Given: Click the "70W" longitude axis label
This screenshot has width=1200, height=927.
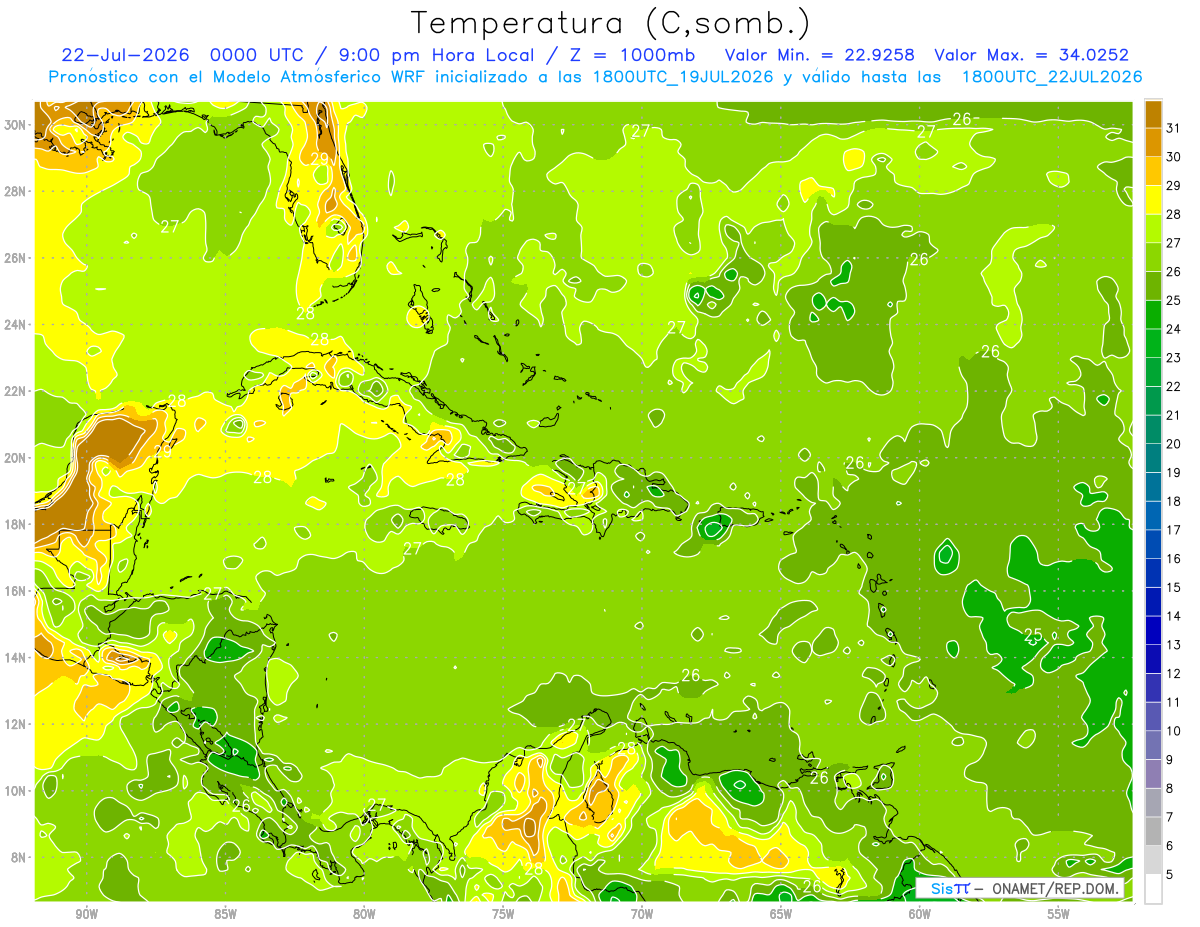Looking at the screenshot, I should (x=642, y=914).
